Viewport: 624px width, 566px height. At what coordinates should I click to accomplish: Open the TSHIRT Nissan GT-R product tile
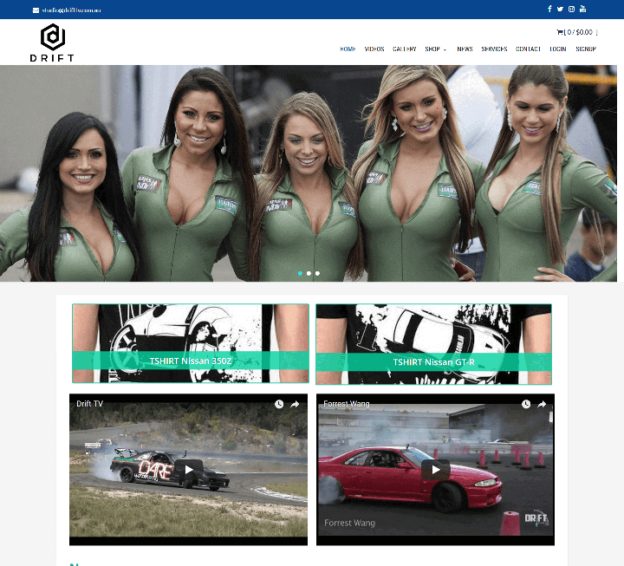(433, 344)
